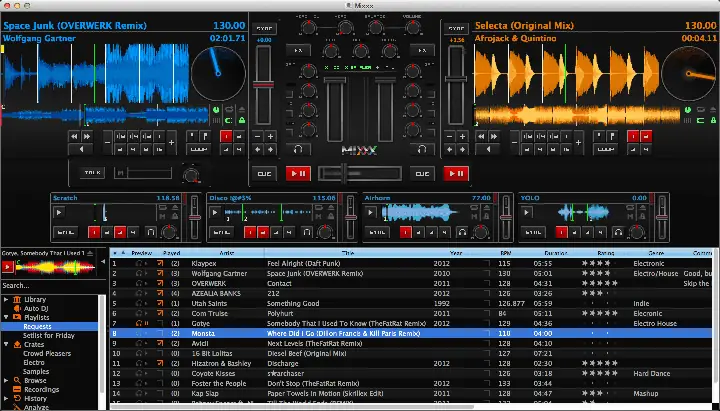Screen dimensions: 720x411
Task: Expand the History tree item
Action: (6, 399)
